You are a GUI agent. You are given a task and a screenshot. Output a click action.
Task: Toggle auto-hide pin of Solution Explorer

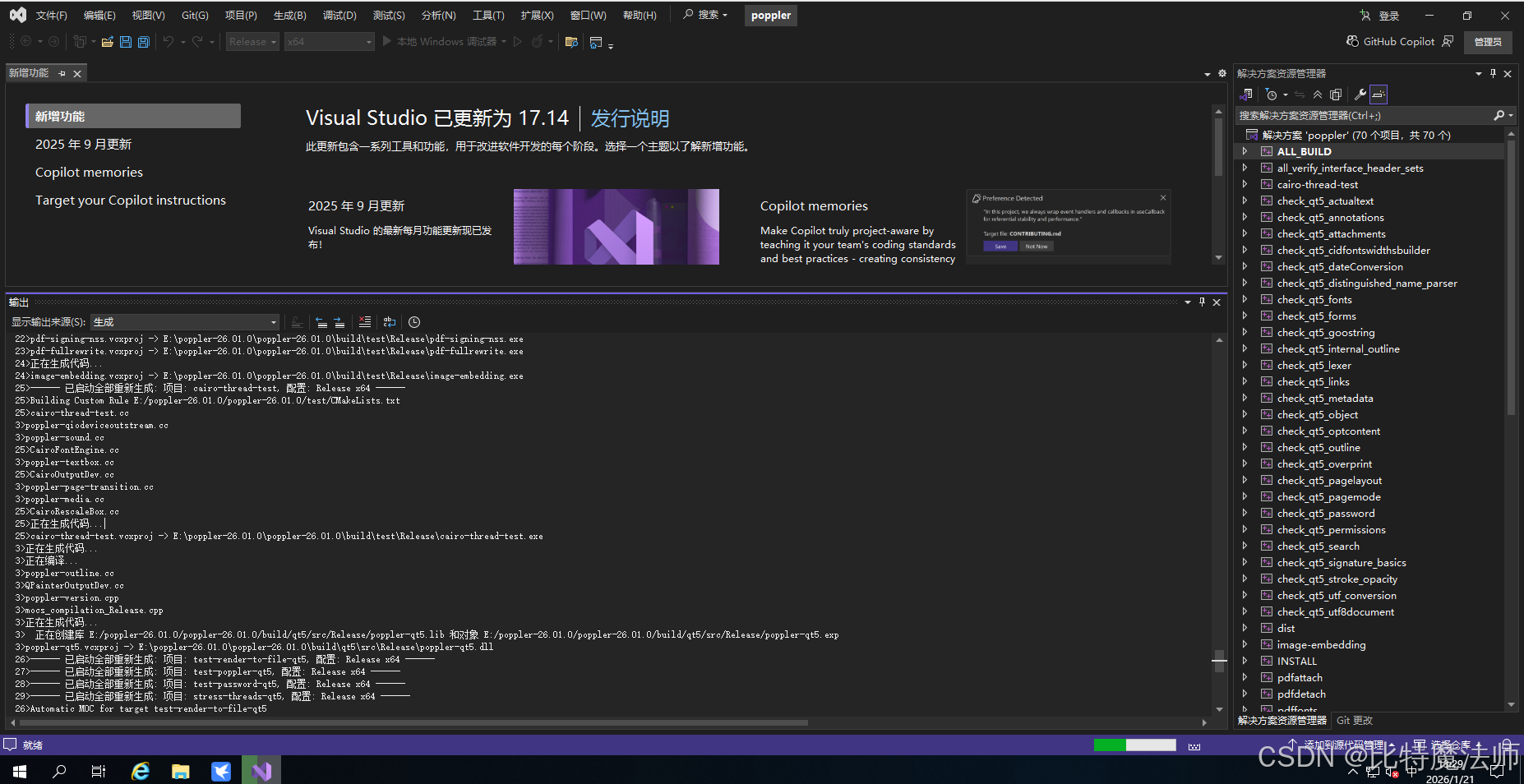pos(1493,73)
